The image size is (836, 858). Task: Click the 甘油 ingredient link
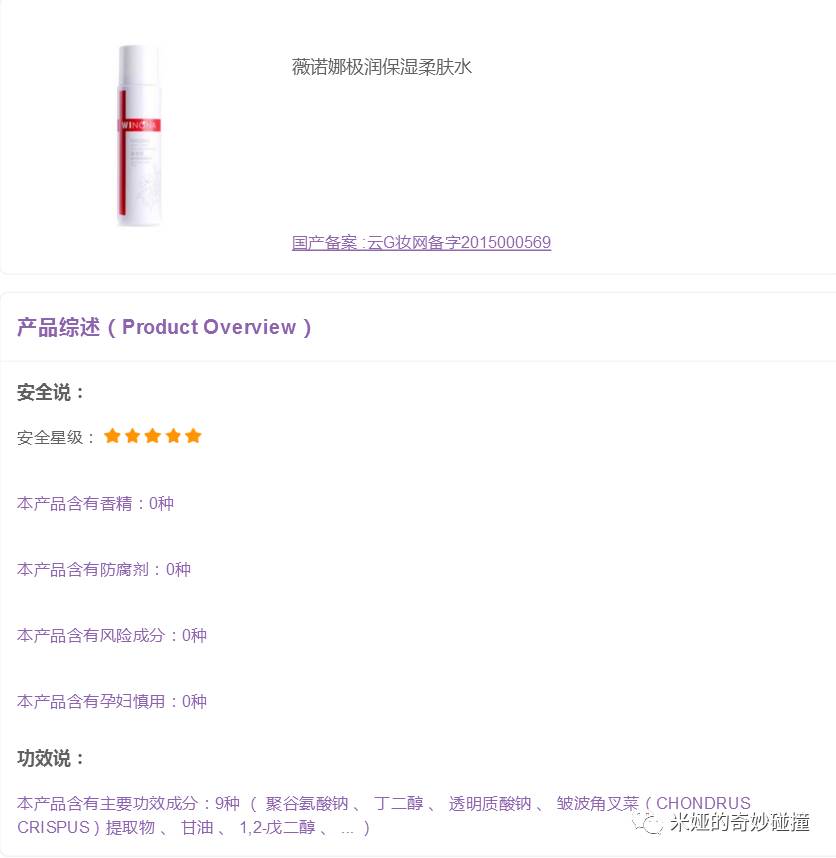[x=197, y=827]
